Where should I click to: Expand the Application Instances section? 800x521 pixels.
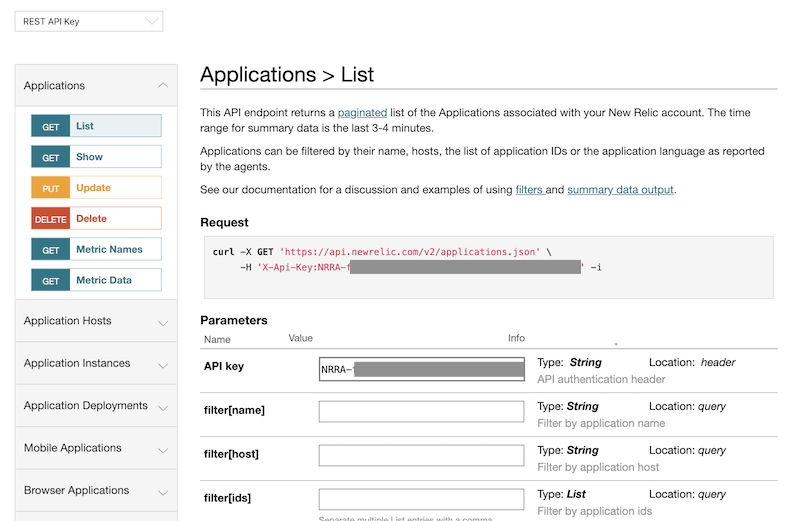(96, 364)
